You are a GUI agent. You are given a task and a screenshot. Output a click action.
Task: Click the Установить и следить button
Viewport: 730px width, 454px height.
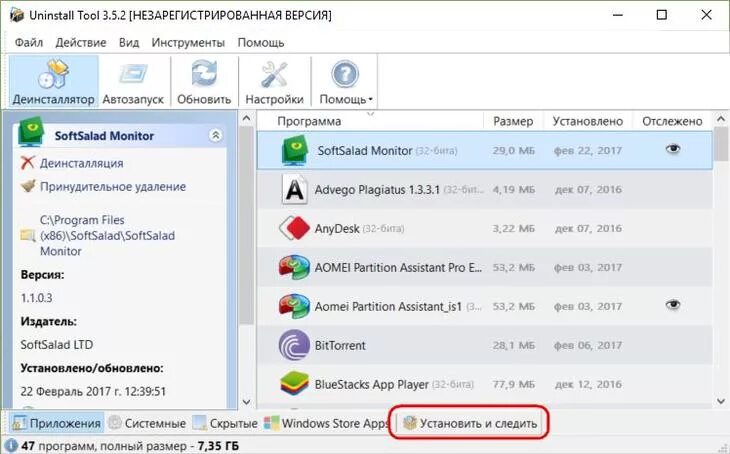[x=470, y=423]
